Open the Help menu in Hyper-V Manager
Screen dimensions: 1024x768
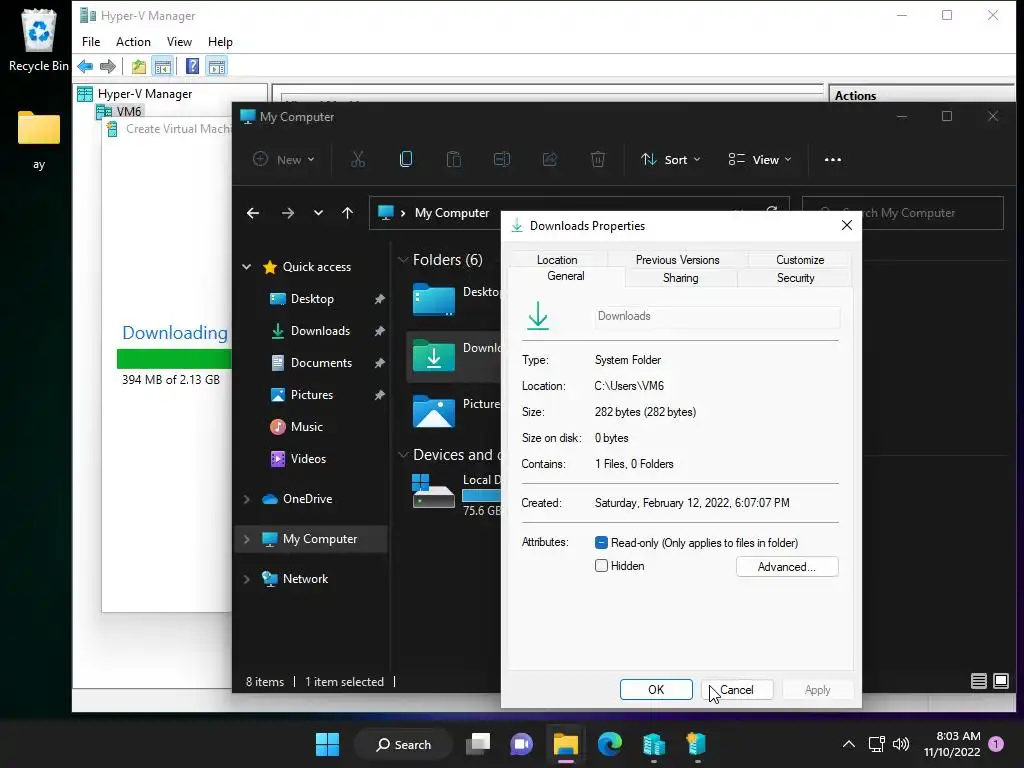point(220,42)
